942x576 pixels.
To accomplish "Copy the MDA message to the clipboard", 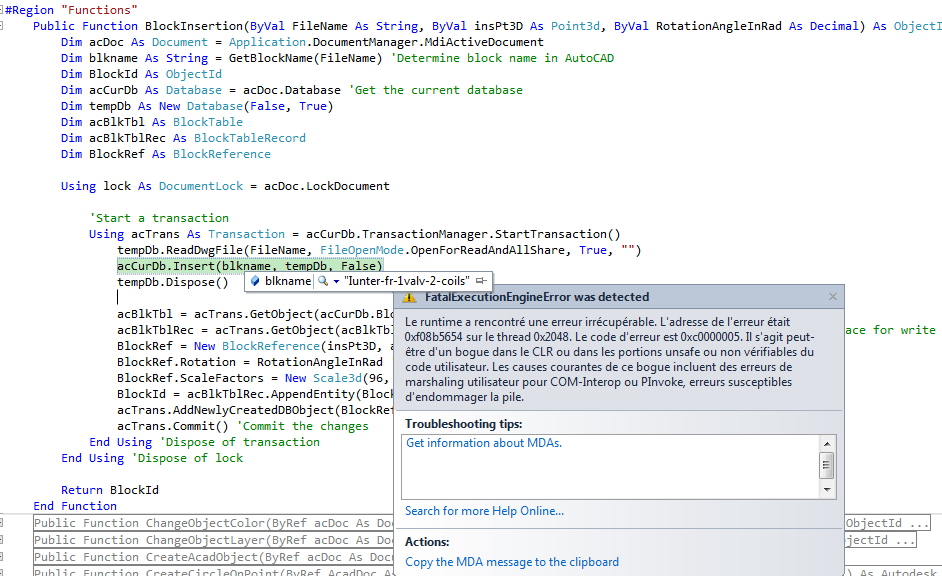I will (x=512, y=561).
